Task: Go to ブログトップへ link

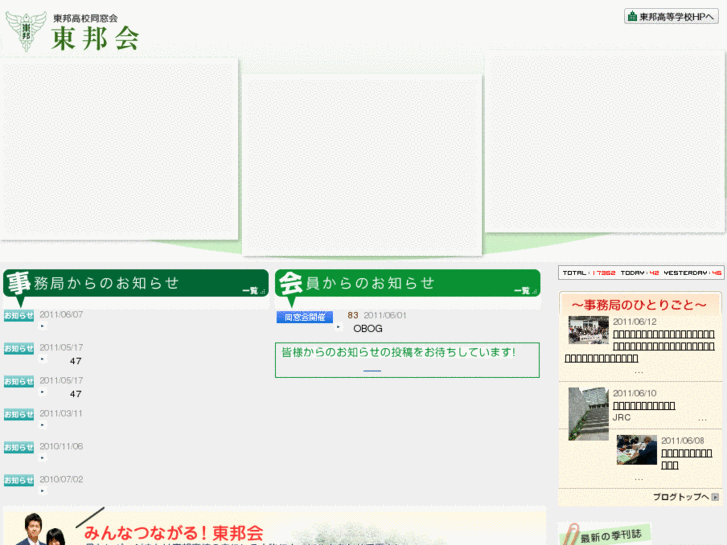Action: pos(681,497)
